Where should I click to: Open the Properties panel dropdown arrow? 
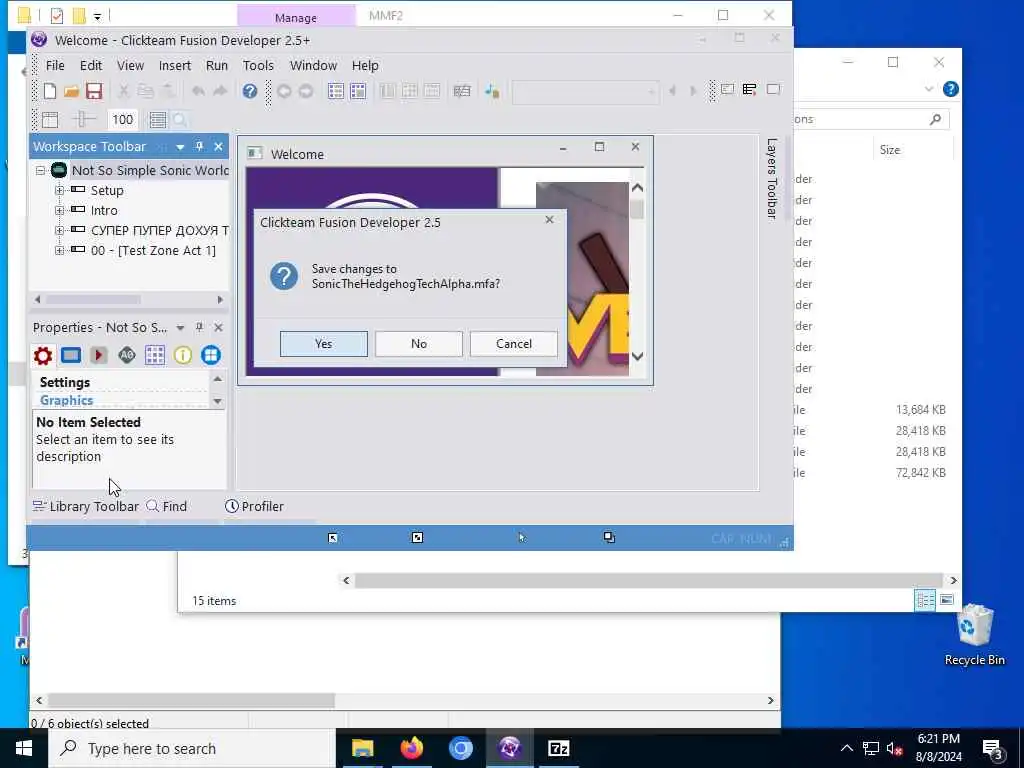tap(180, 328)
